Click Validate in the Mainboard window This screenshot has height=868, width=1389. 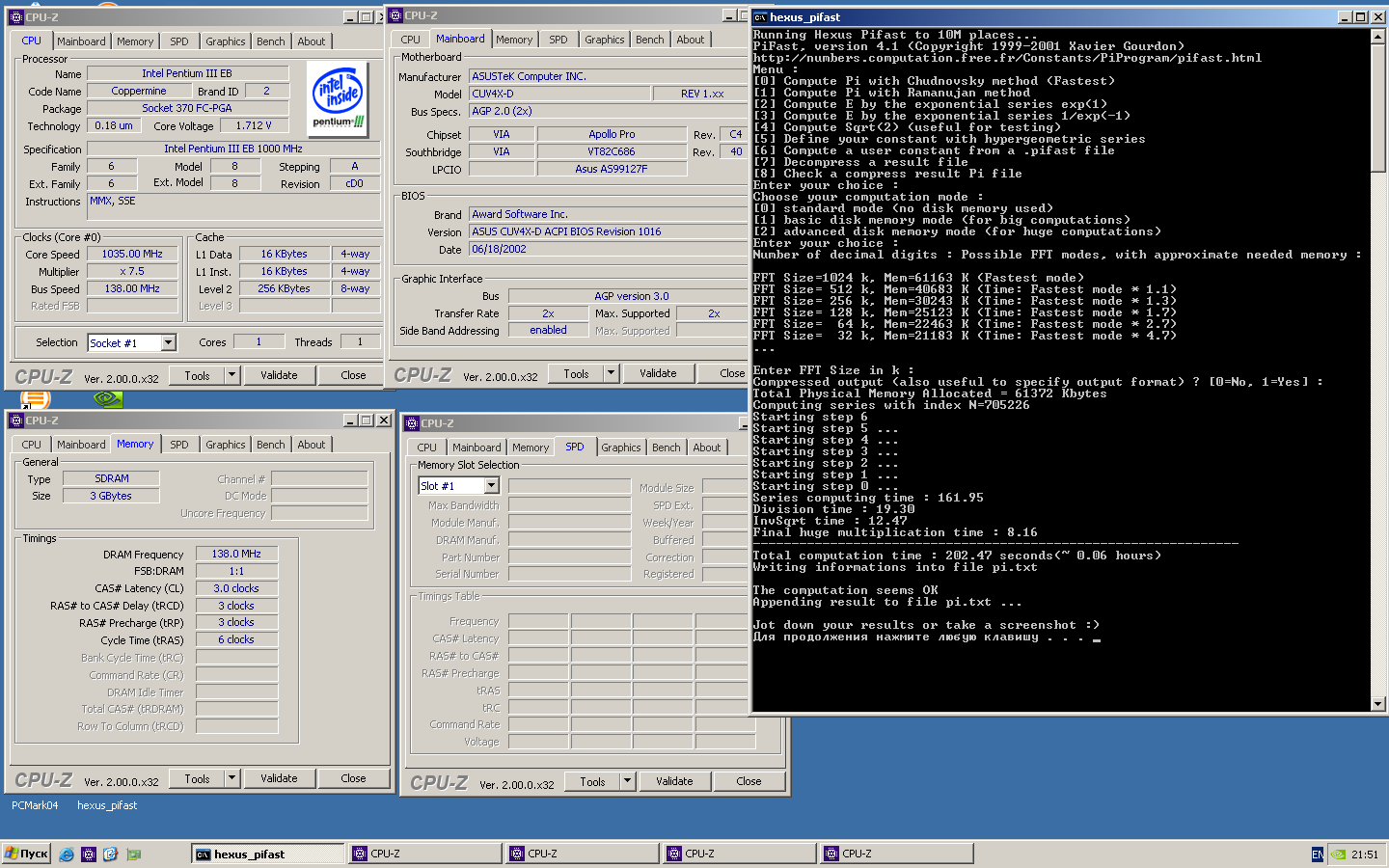click(x=658, y=373)
